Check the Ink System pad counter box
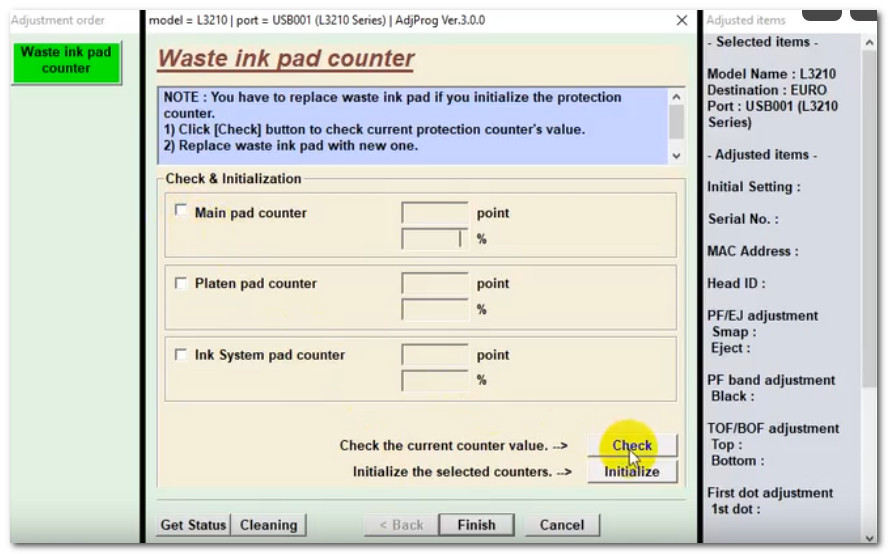 pyautogui.click(x=181, y=354)
